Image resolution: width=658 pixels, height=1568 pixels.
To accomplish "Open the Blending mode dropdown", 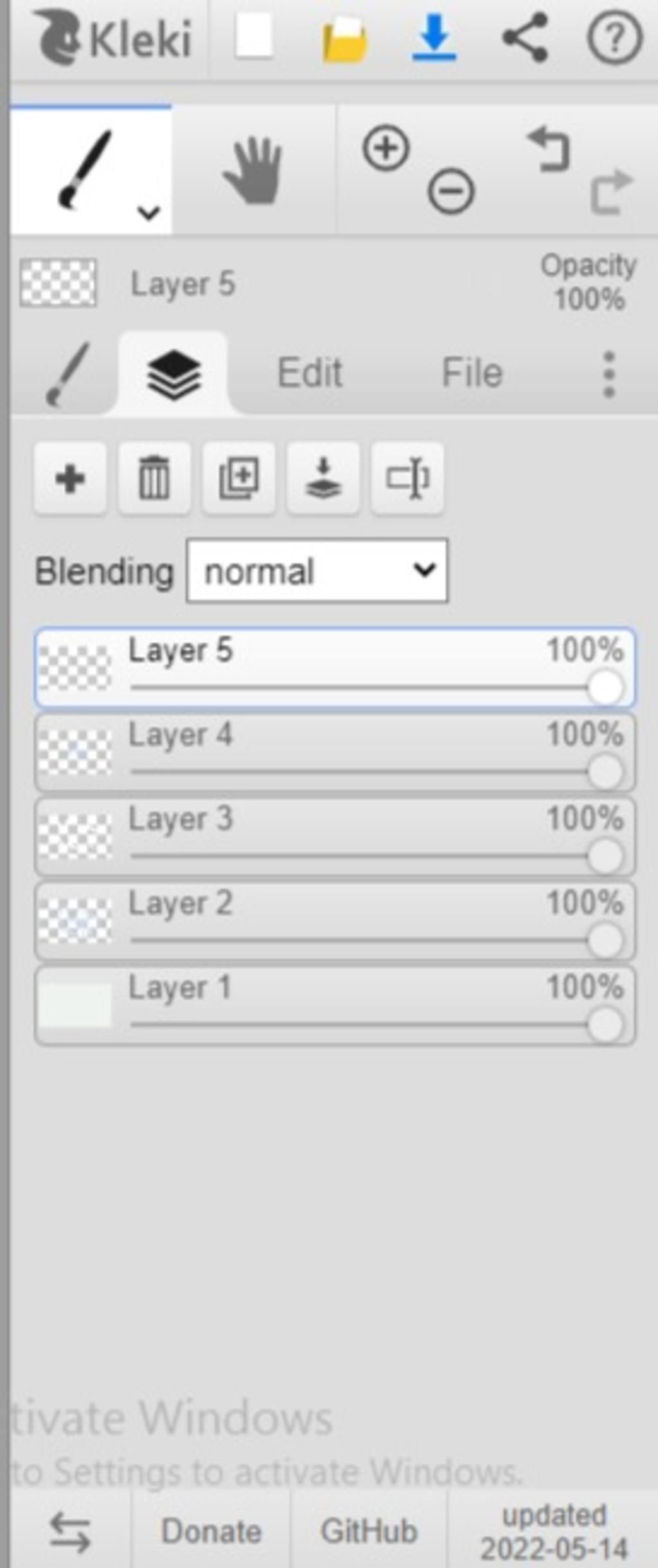I will click(x=317, y=571).
